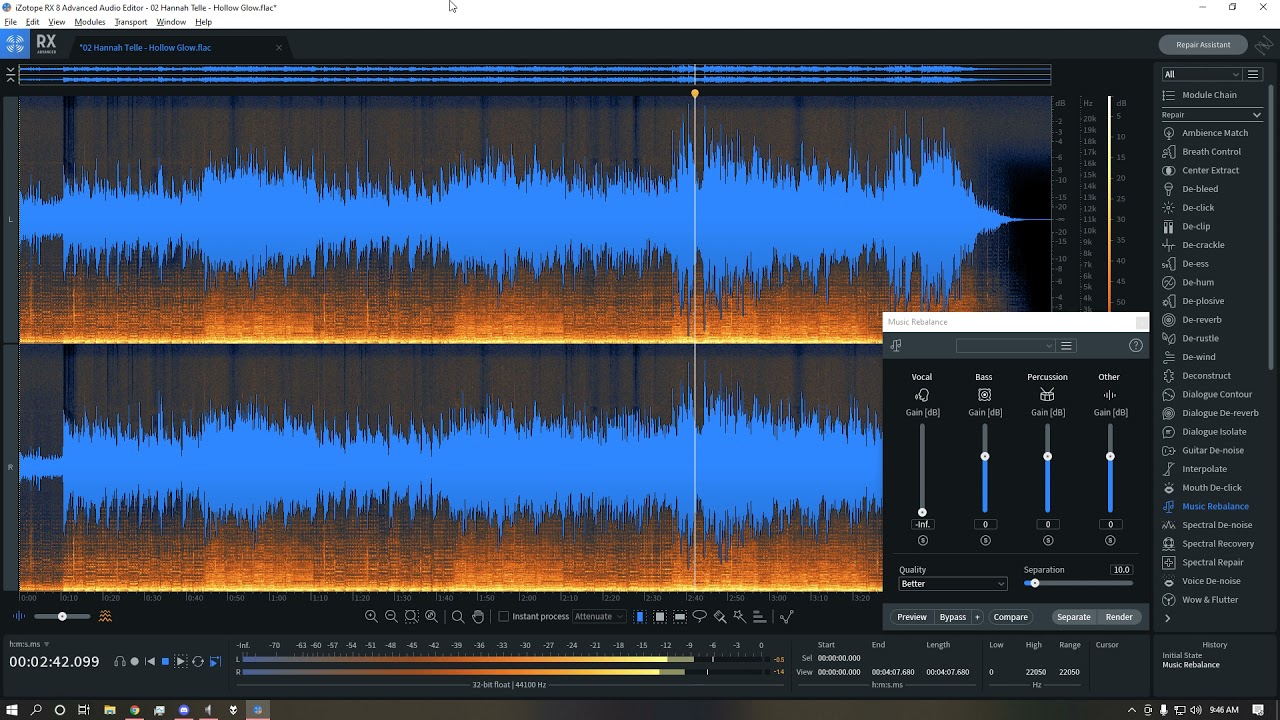The image size is (1280, 720).
Task: Select the lasso selection tool
Action: tap(700, 617)
